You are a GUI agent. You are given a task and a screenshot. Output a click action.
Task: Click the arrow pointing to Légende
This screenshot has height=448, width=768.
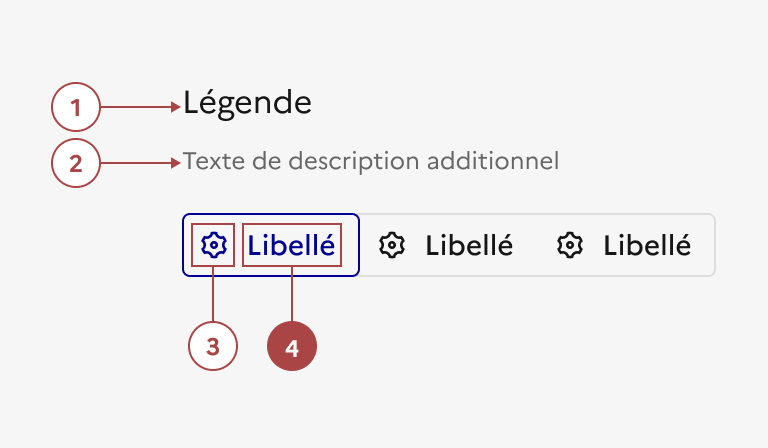pos(140,106)
